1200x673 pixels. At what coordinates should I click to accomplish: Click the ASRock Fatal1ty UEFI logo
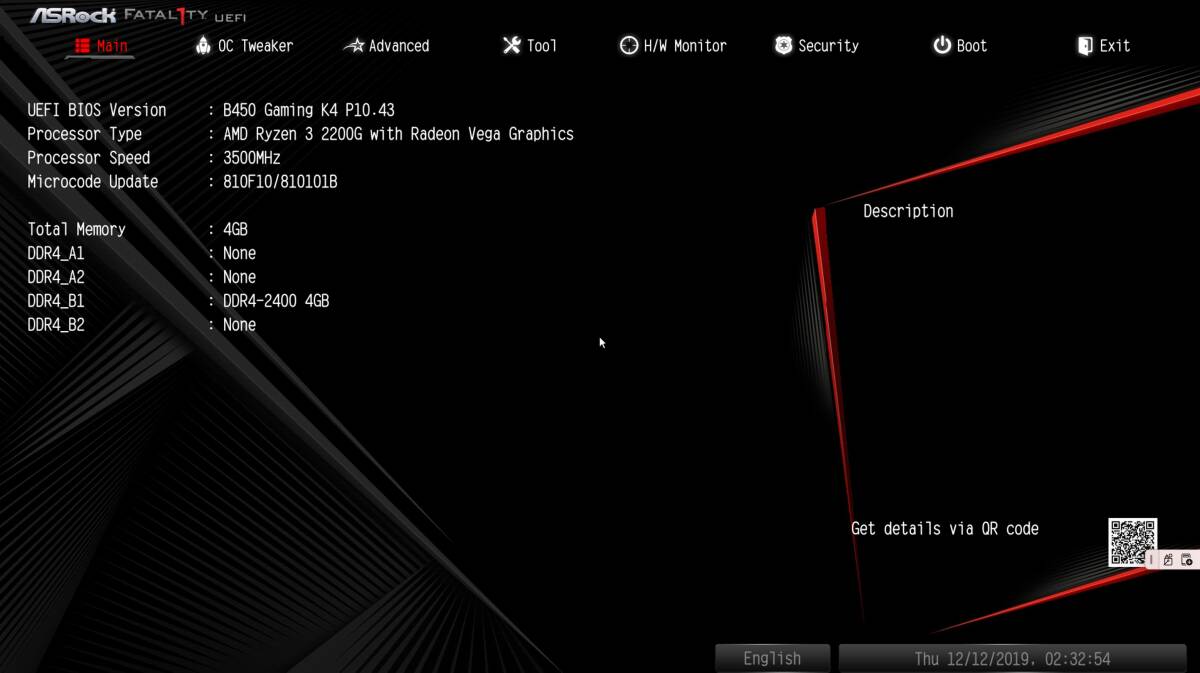tap(138, 15)
